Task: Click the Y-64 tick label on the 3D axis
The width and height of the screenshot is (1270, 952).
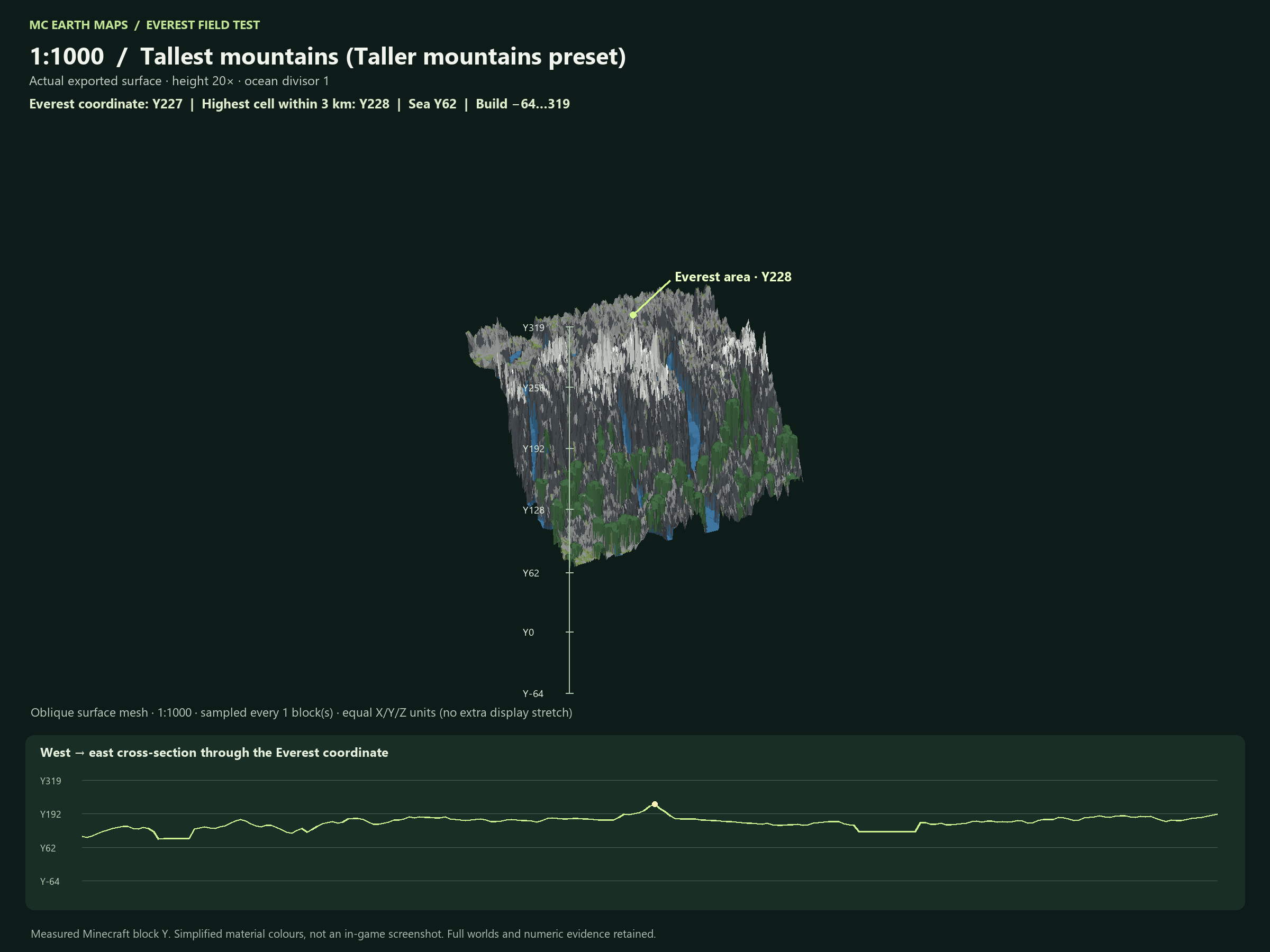Action: pos(533,694)
